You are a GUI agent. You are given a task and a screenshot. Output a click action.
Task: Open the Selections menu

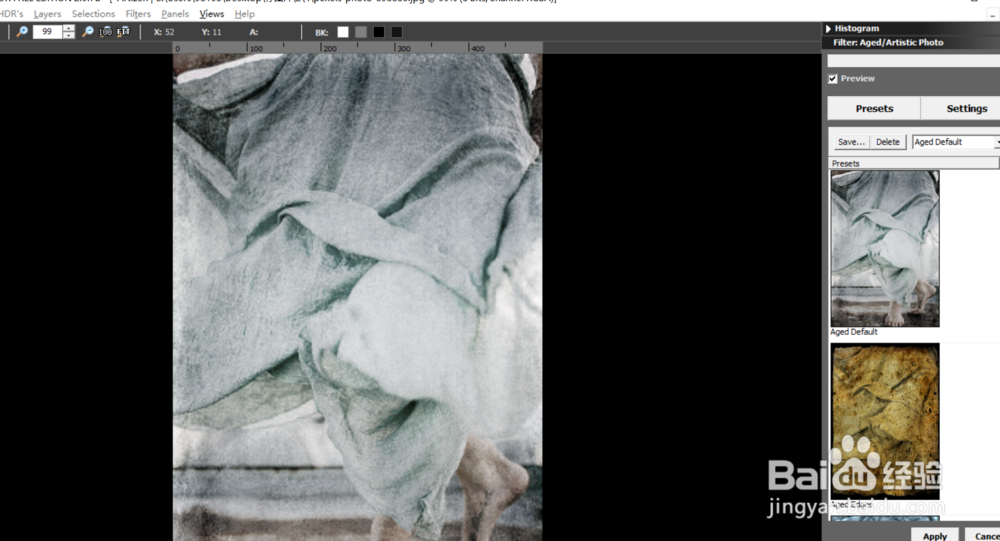pyautogui.click(x=93, y=13)
